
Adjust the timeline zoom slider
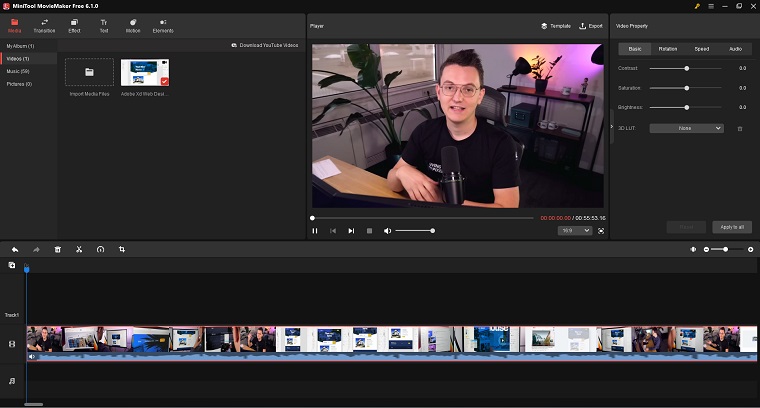tap(726, 250)
